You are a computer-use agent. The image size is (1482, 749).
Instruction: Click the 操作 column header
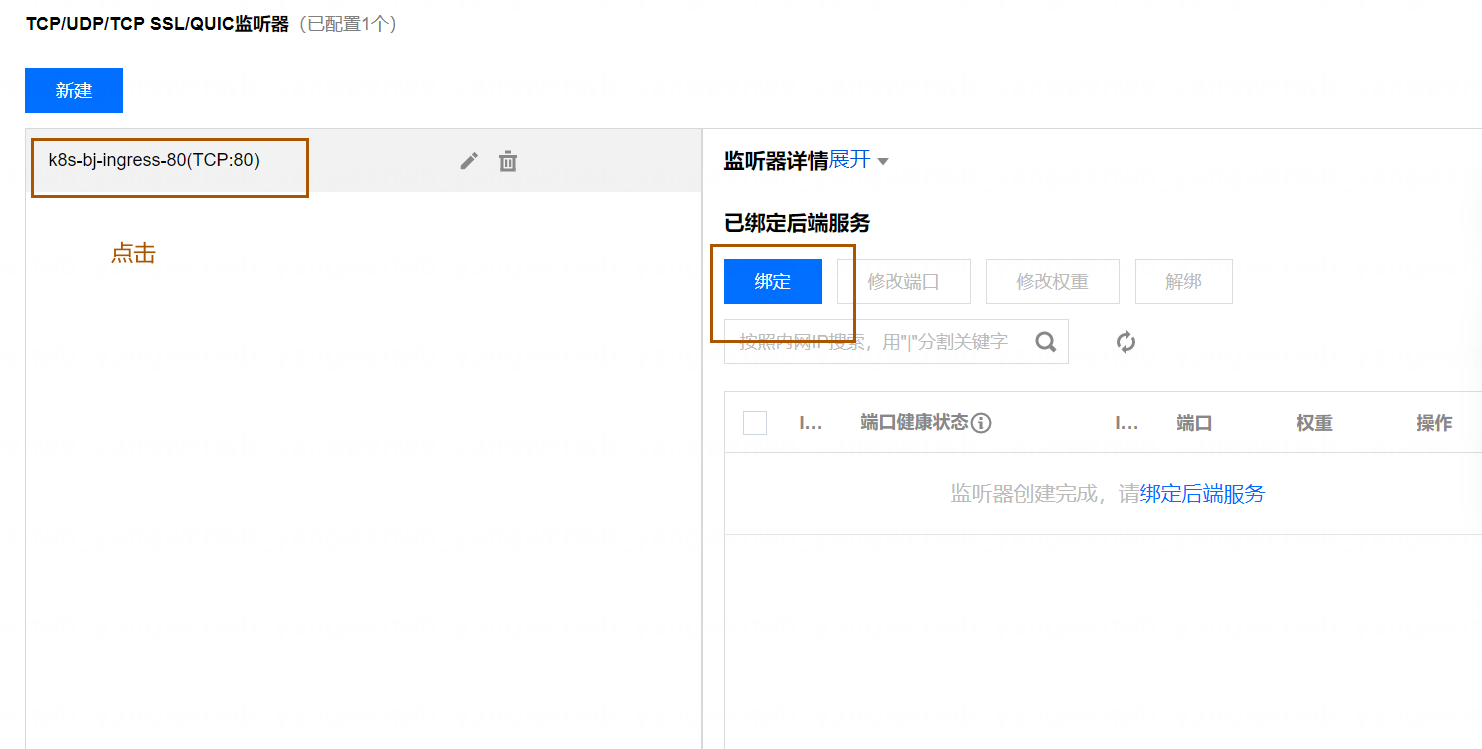pos(1434,423)
